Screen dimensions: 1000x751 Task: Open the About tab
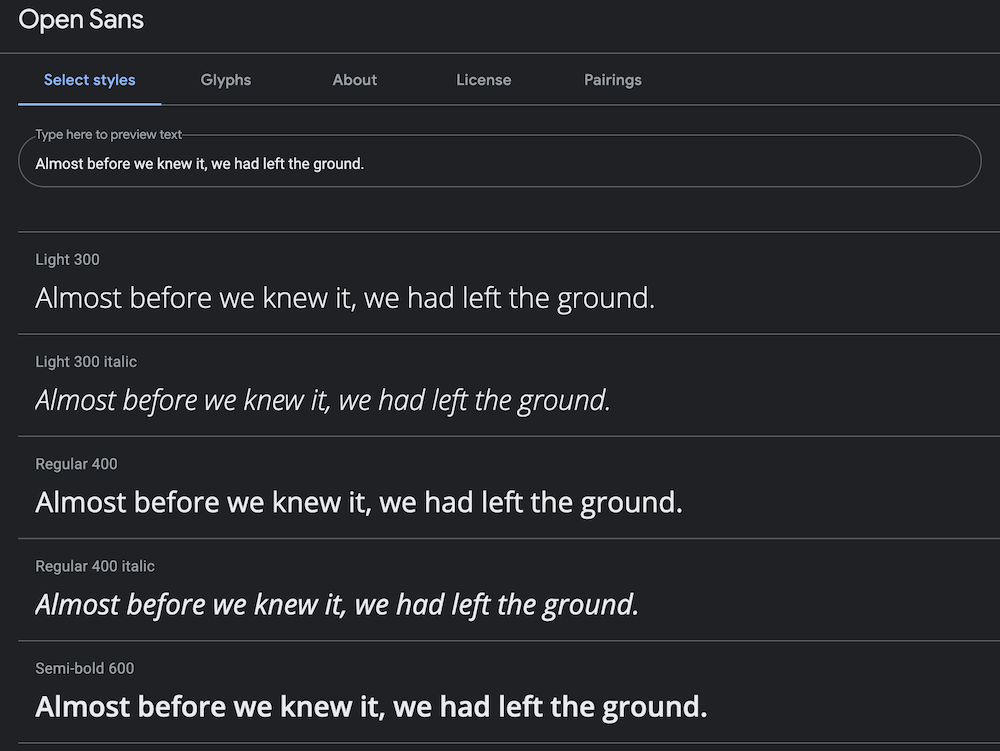point(355,80)
